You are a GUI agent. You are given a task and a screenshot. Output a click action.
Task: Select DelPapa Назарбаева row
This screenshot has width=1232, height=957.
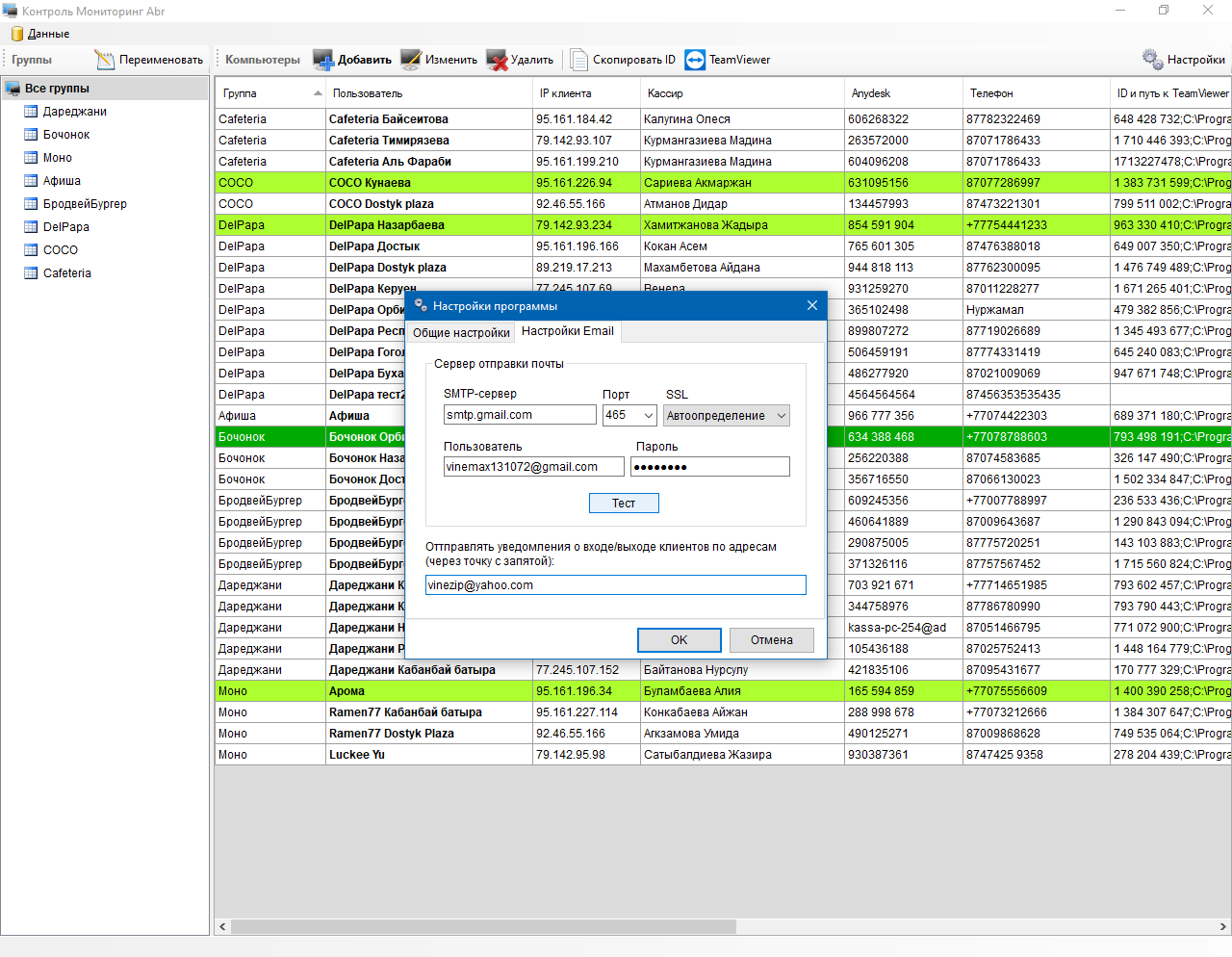point(724,225)
